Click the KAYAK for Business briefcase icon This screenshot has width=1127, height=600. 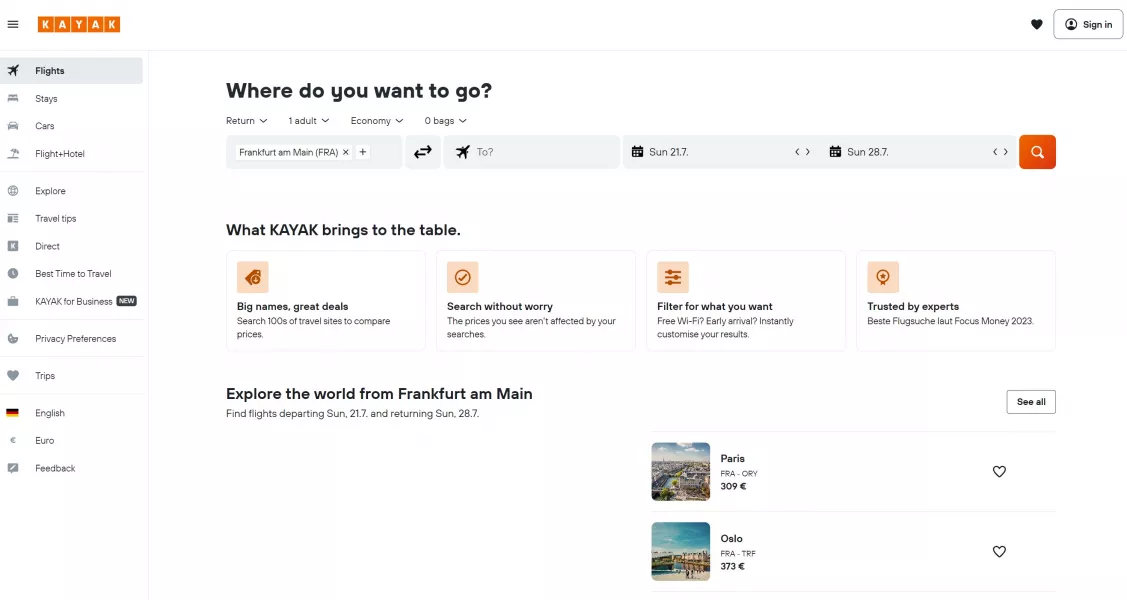[13, 302]
